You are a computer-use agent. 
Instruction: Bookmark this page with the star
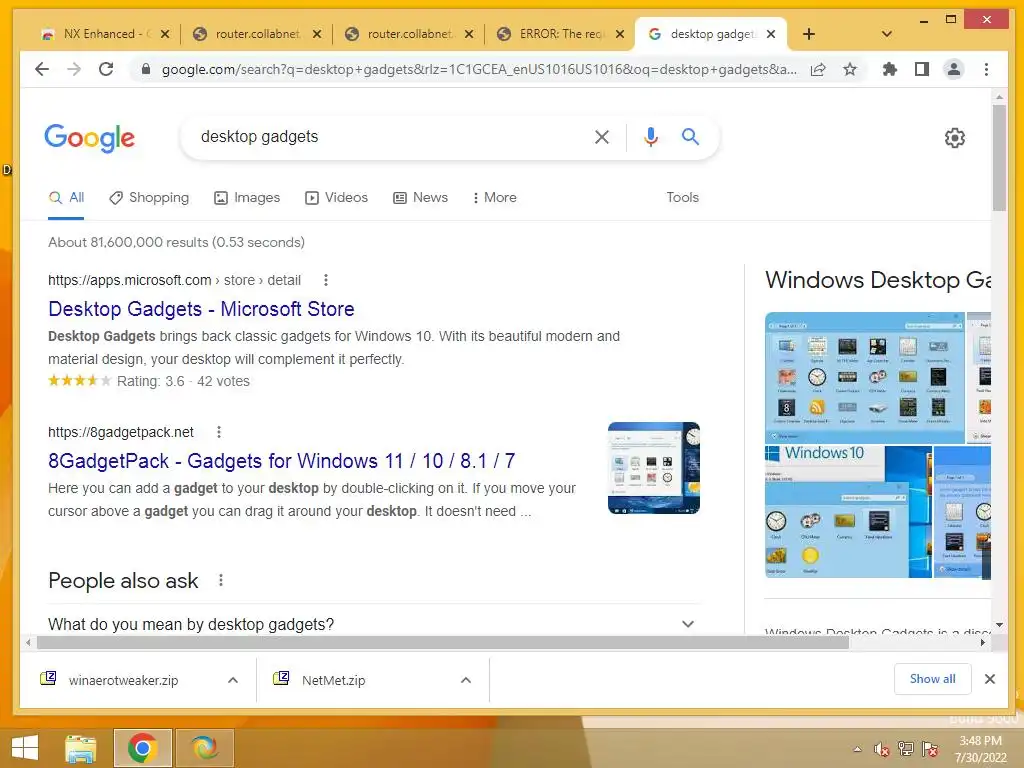(850, 69)
